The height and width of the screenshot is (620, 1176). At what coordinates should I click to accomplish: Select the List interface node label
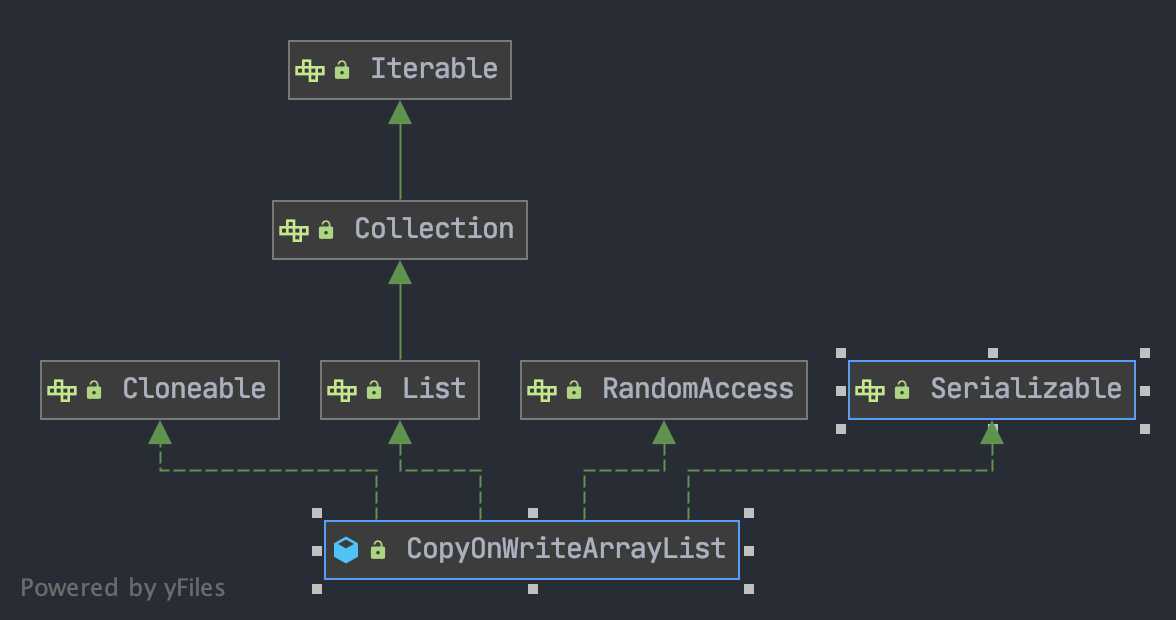434,389
